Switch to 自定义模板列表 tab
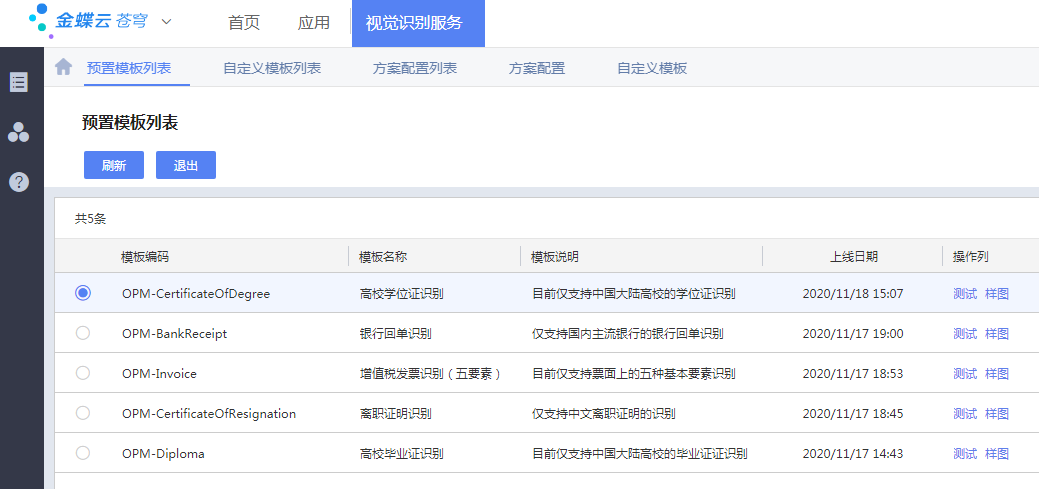1039x489 pixels. (x=272, y=68)
